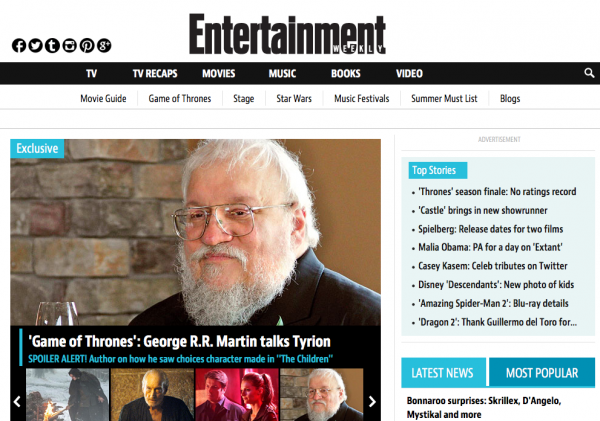Click the search magnifier icon
The width and height of the screenshot is (600, 421).
tap(589, 73)
